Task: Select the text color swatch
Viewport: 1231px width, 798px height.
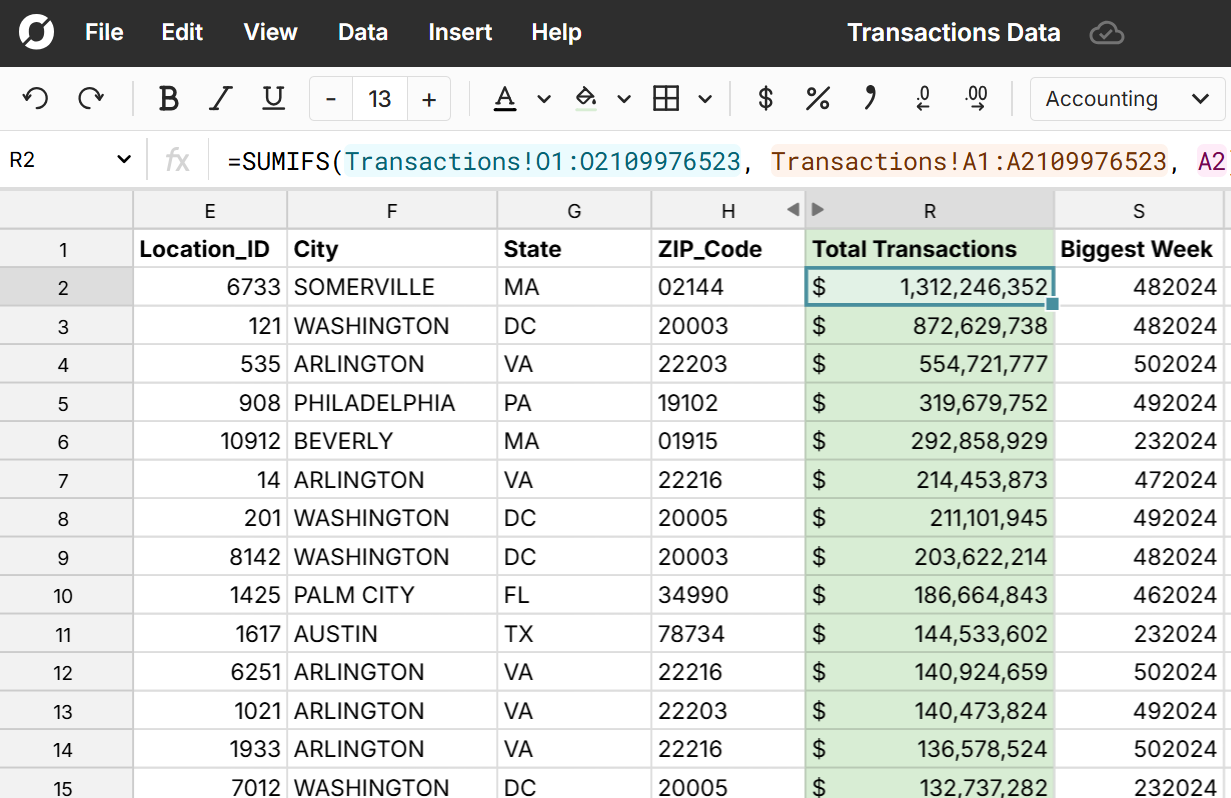Action: pos(507,98)
